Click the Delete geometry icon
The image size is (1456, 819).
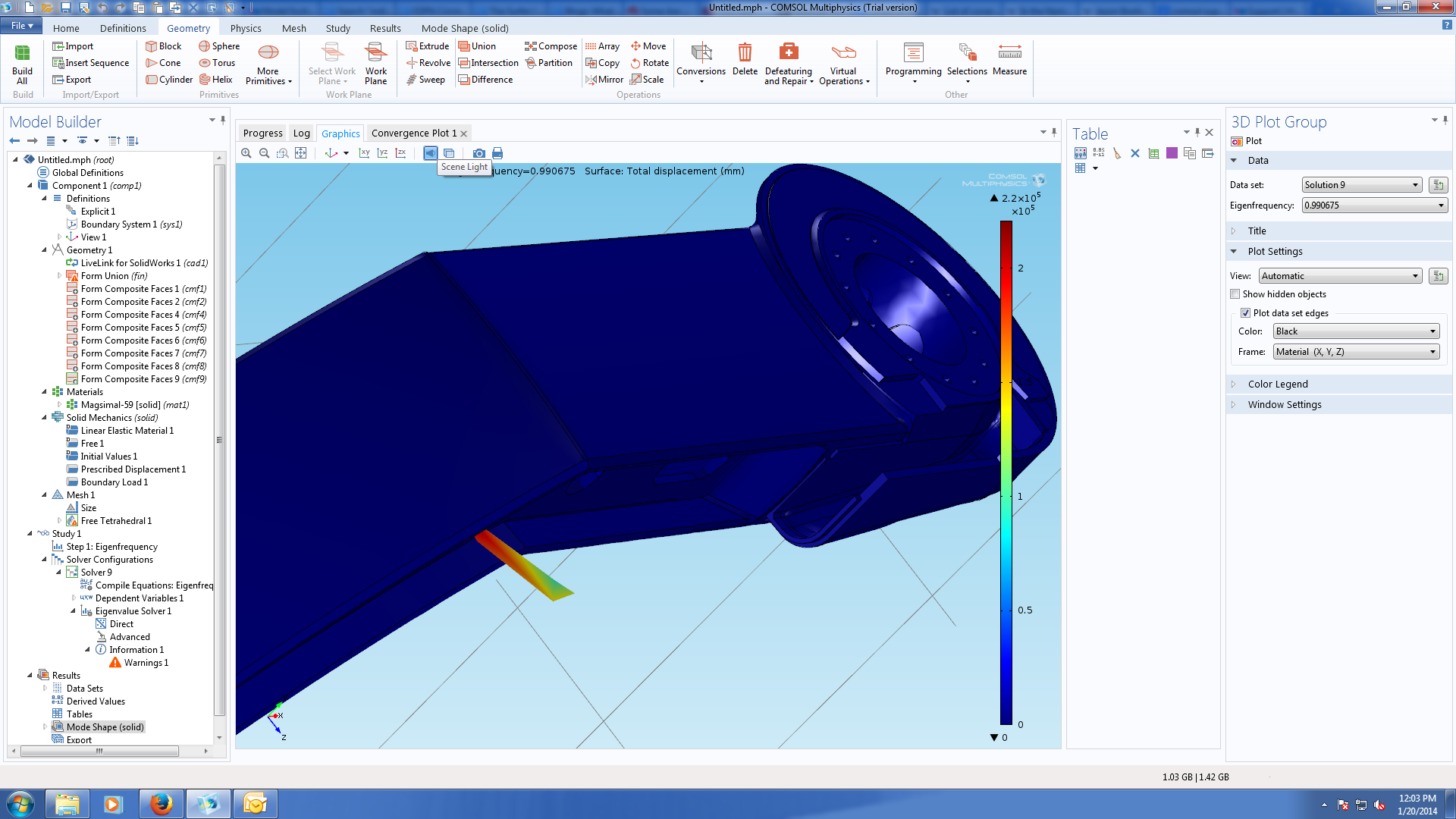point(745,59)
